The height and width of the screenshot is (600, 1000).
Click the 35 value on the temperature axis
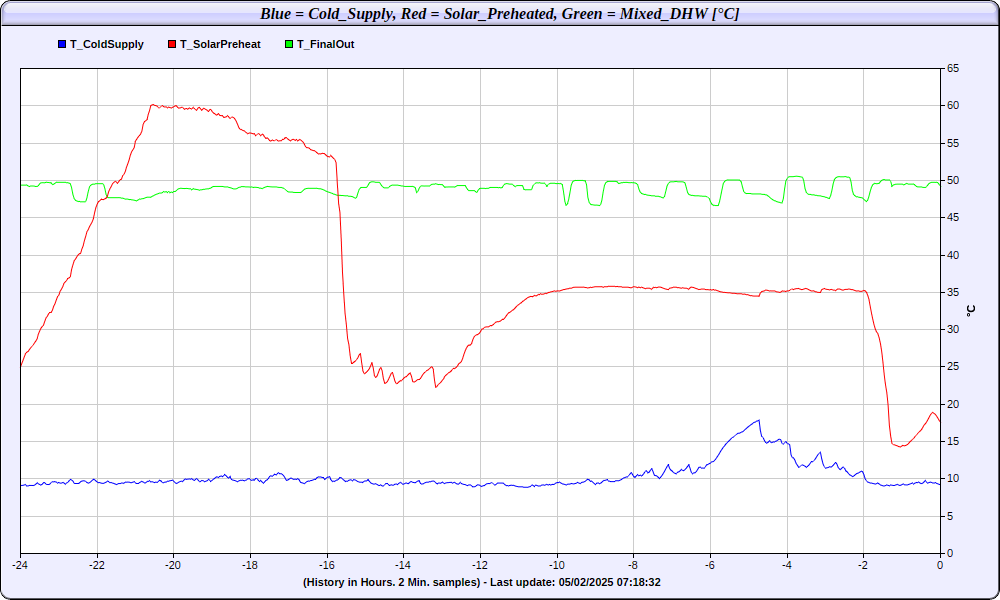pyautogui.click(x=953, y=293)
